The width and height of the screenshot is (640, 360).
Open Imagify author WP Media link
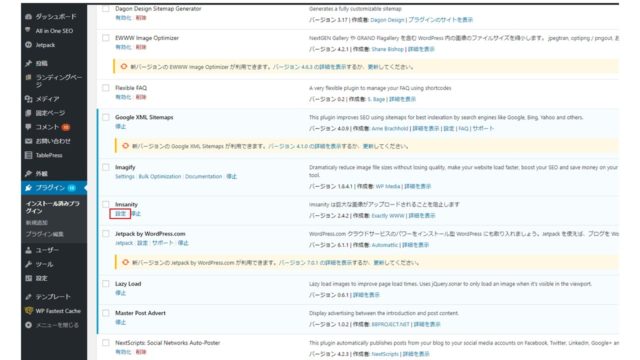[x=388, y=187]
